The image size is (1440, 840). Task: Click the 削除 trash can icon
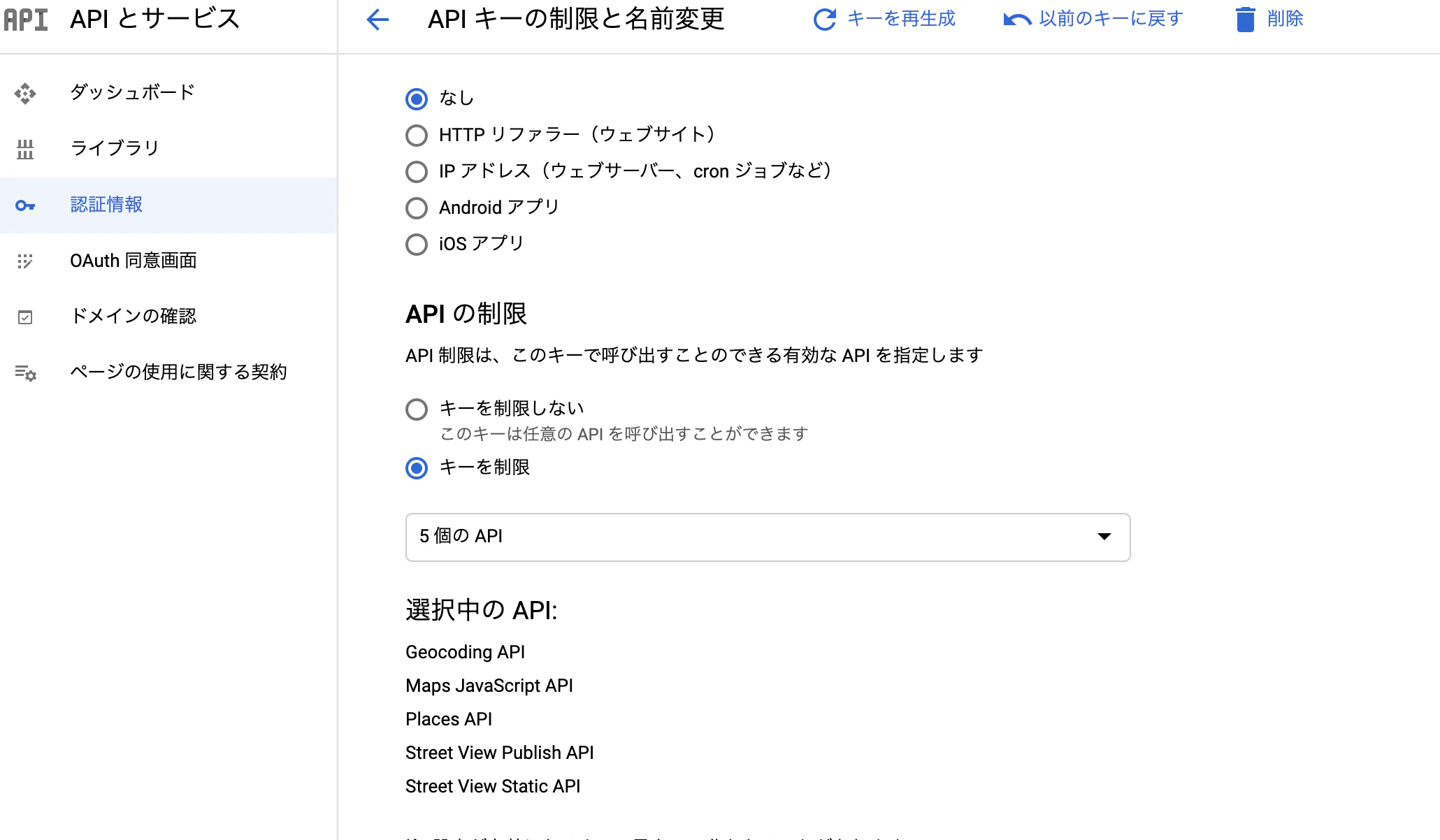pos(1245,20)
